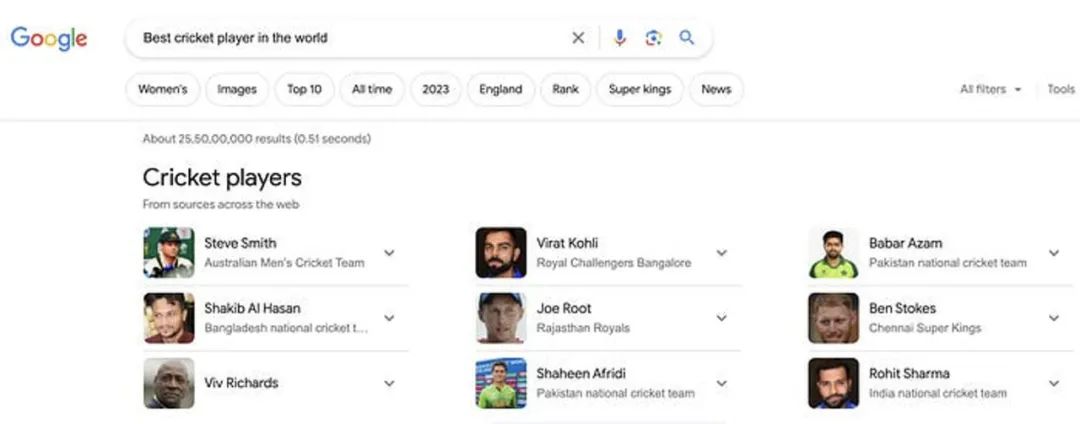Open Google Lens image search
This screenshot has height=424, width=1080.
click(x=653, y=38)
